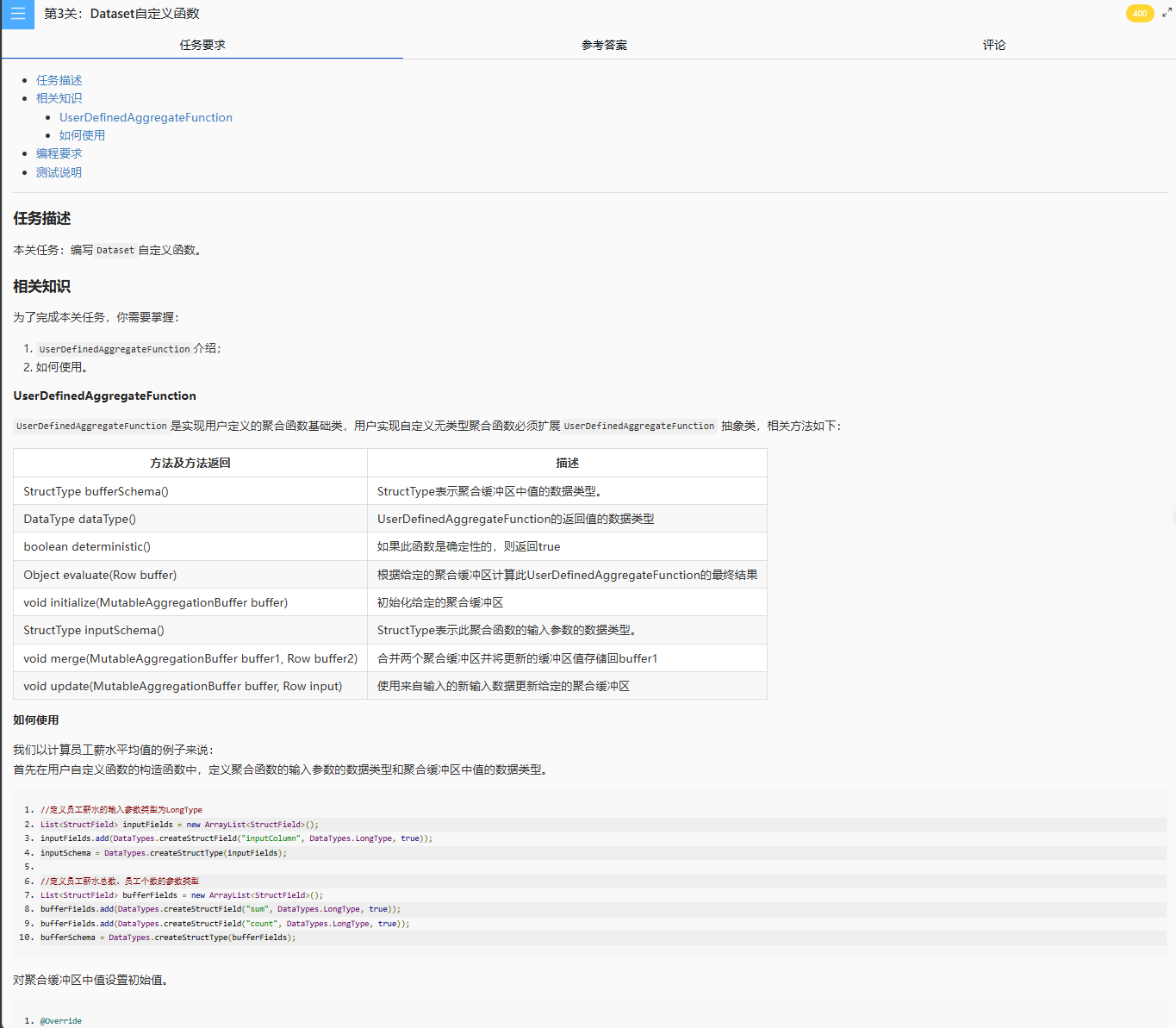Click the 方法及方法返回 table column header

coord(190,463)
